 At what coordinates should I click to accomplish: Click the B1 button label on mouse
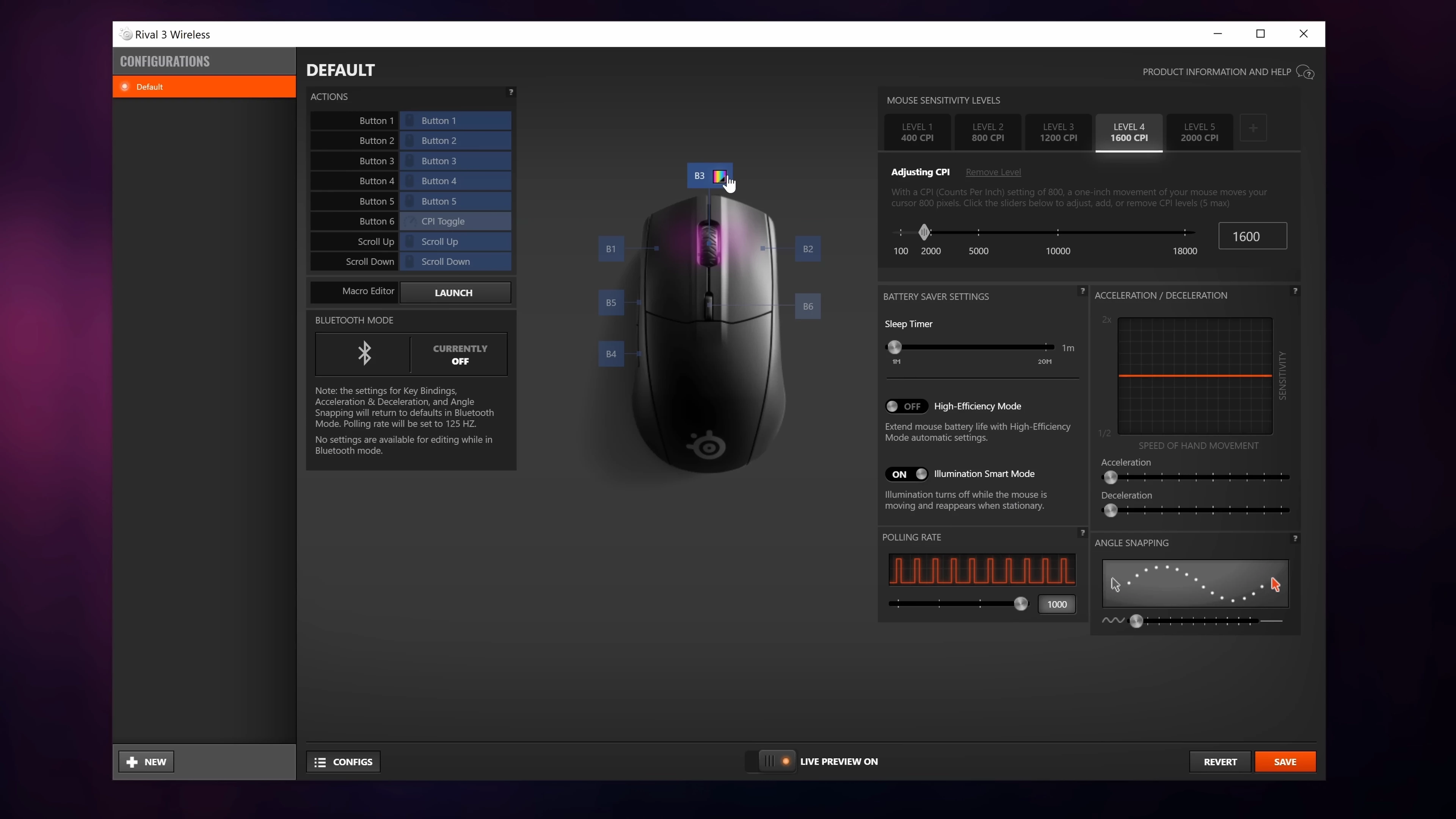coord(611,249)
